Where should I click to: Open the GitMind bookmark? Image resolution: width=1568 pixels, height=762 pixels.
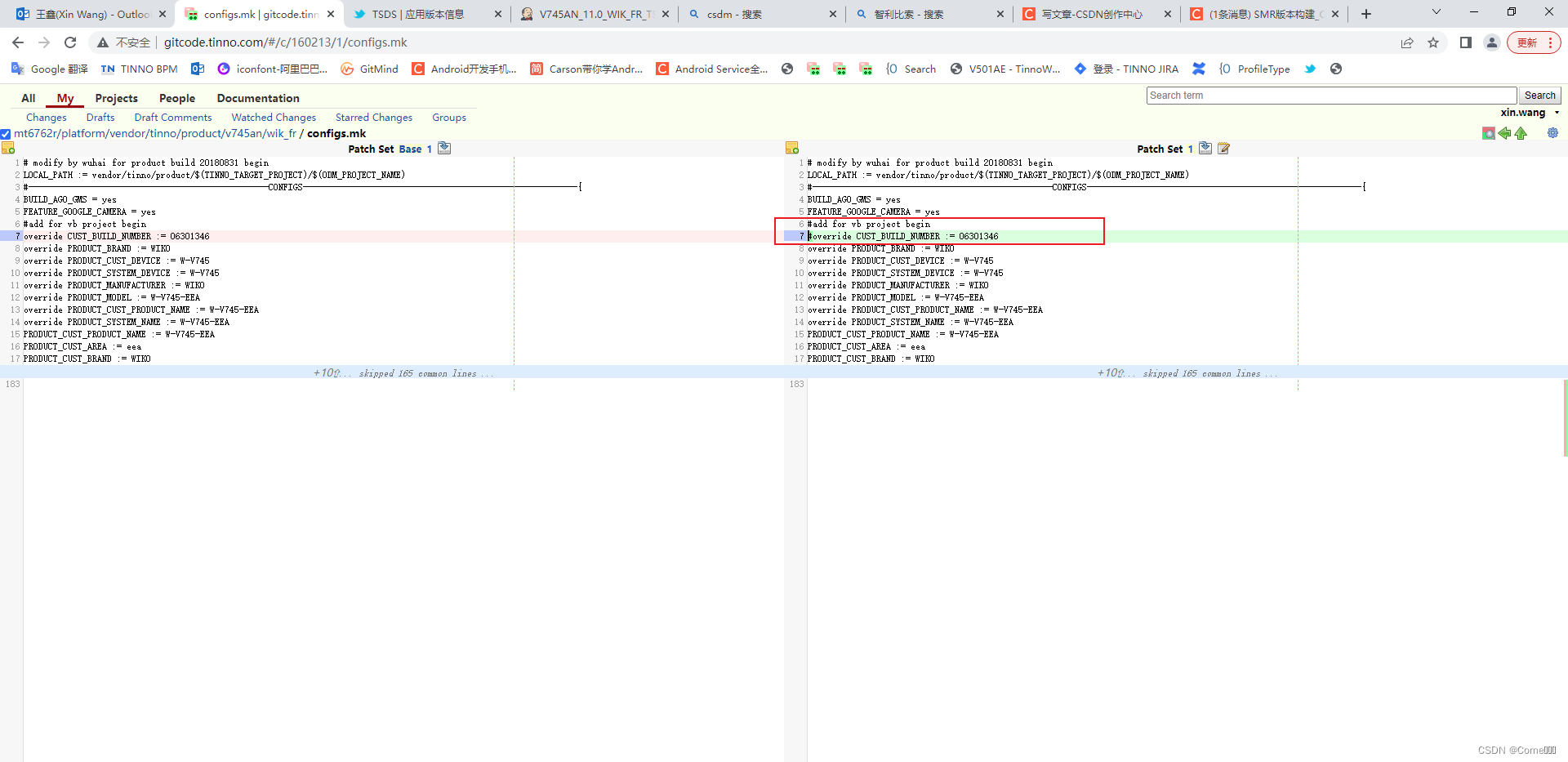(x=370, y=69)
